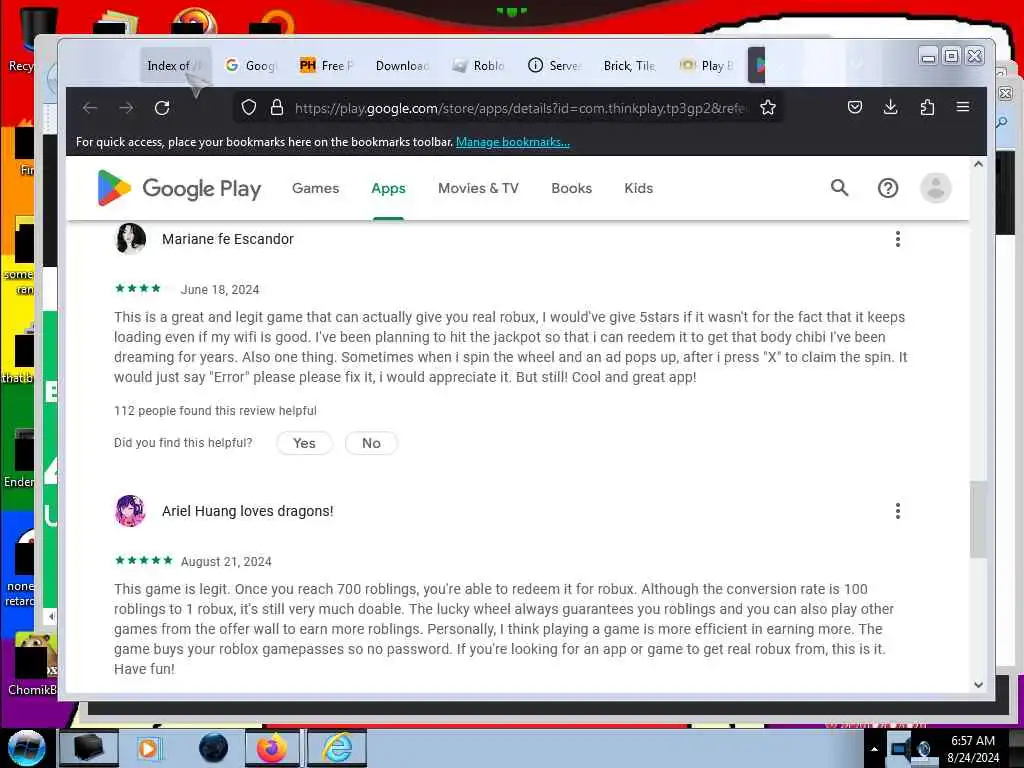Switch to the Brick, Tile tab
The width and height of the screenshot is (1024, 768).
tap(630, 65)
